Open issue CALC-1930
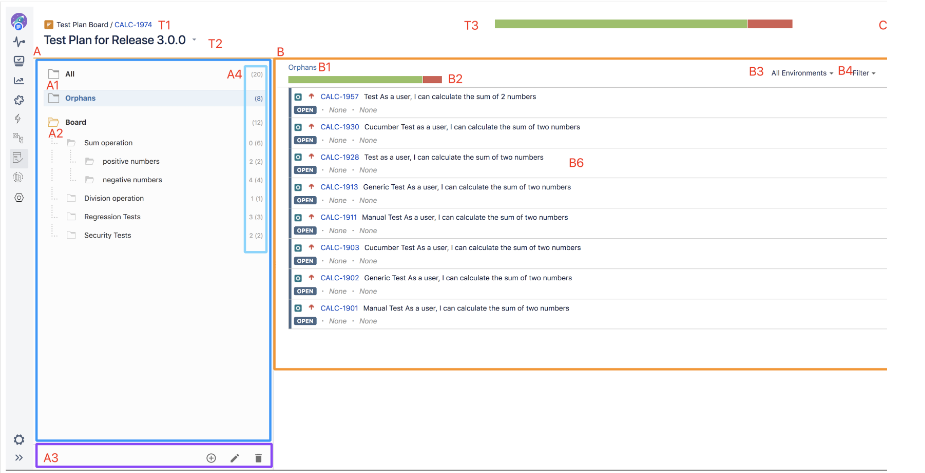The image size is (925, 473). pyautogui.click(x=339, y=127)
